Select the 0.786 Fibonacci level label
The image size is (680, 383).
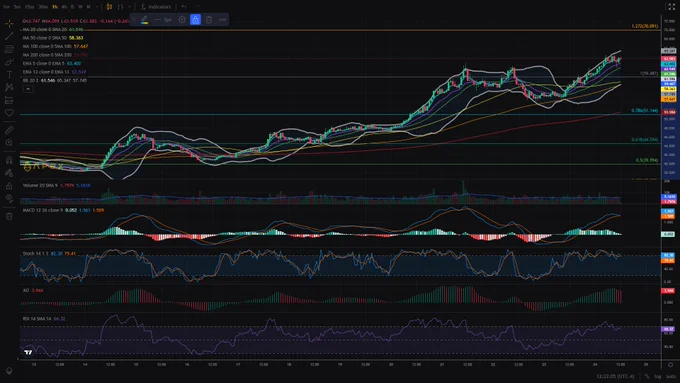point(644,111)
